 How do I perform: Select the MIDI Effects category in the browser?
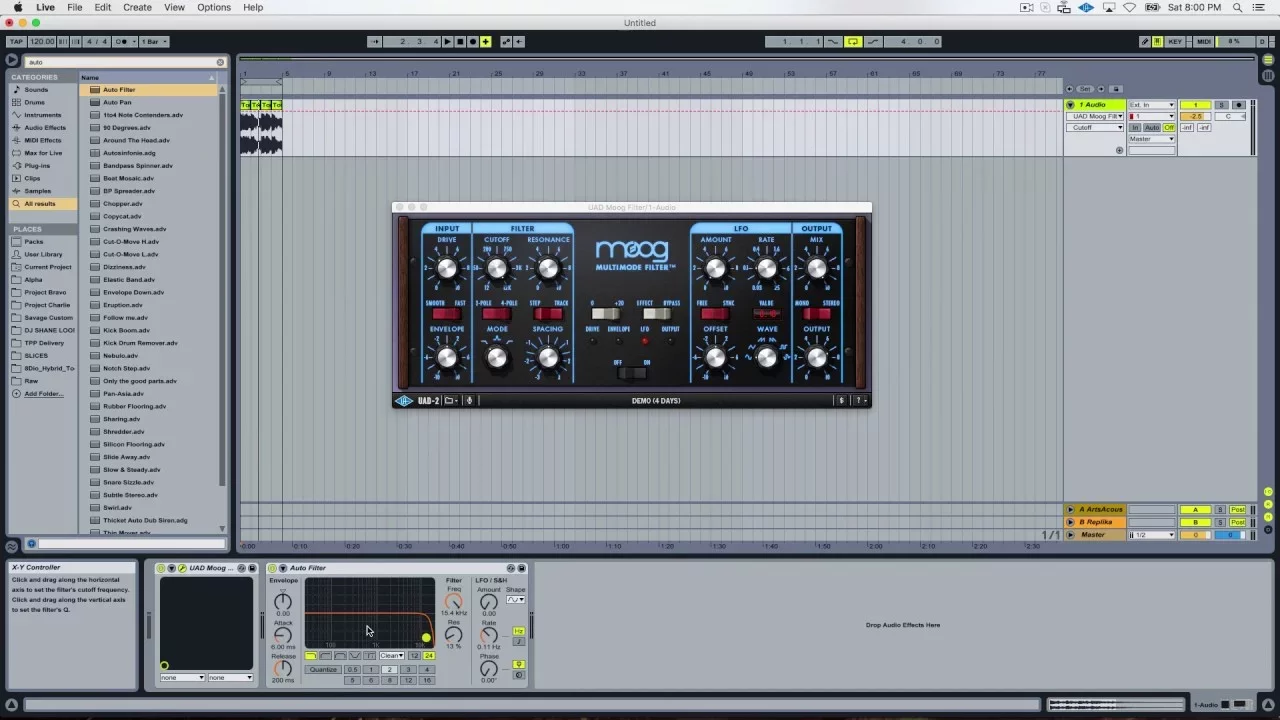pyautogui.click(x=43, y=140)
